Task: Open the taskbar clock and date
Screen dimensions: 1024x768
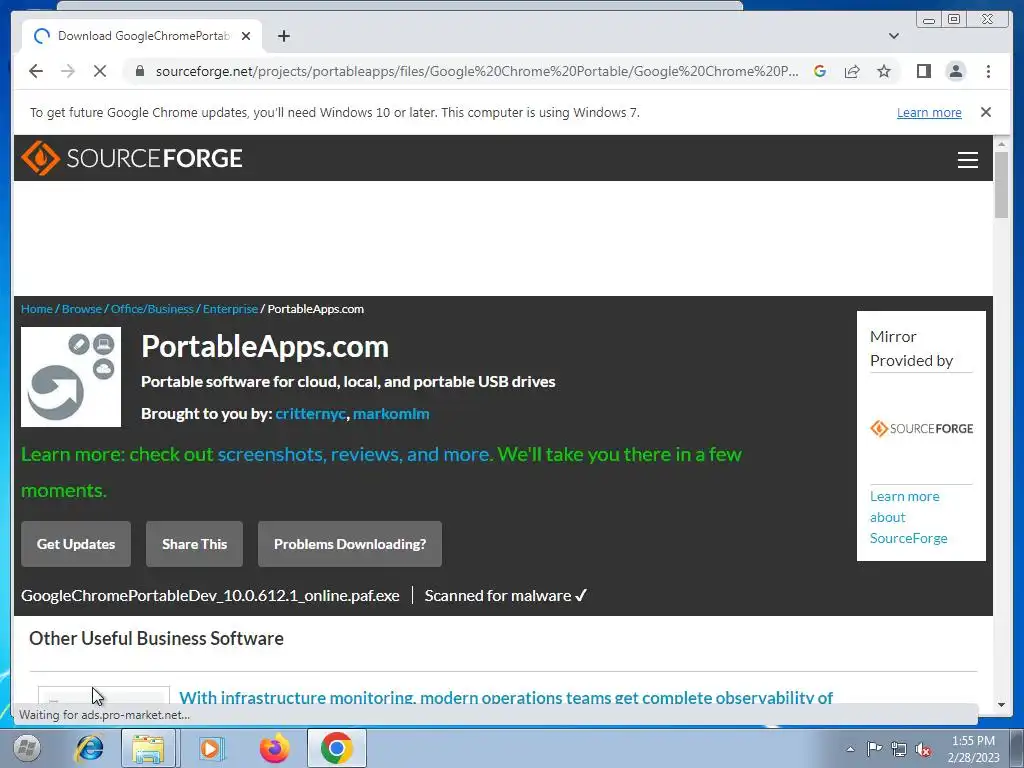Action: [973, 749]
